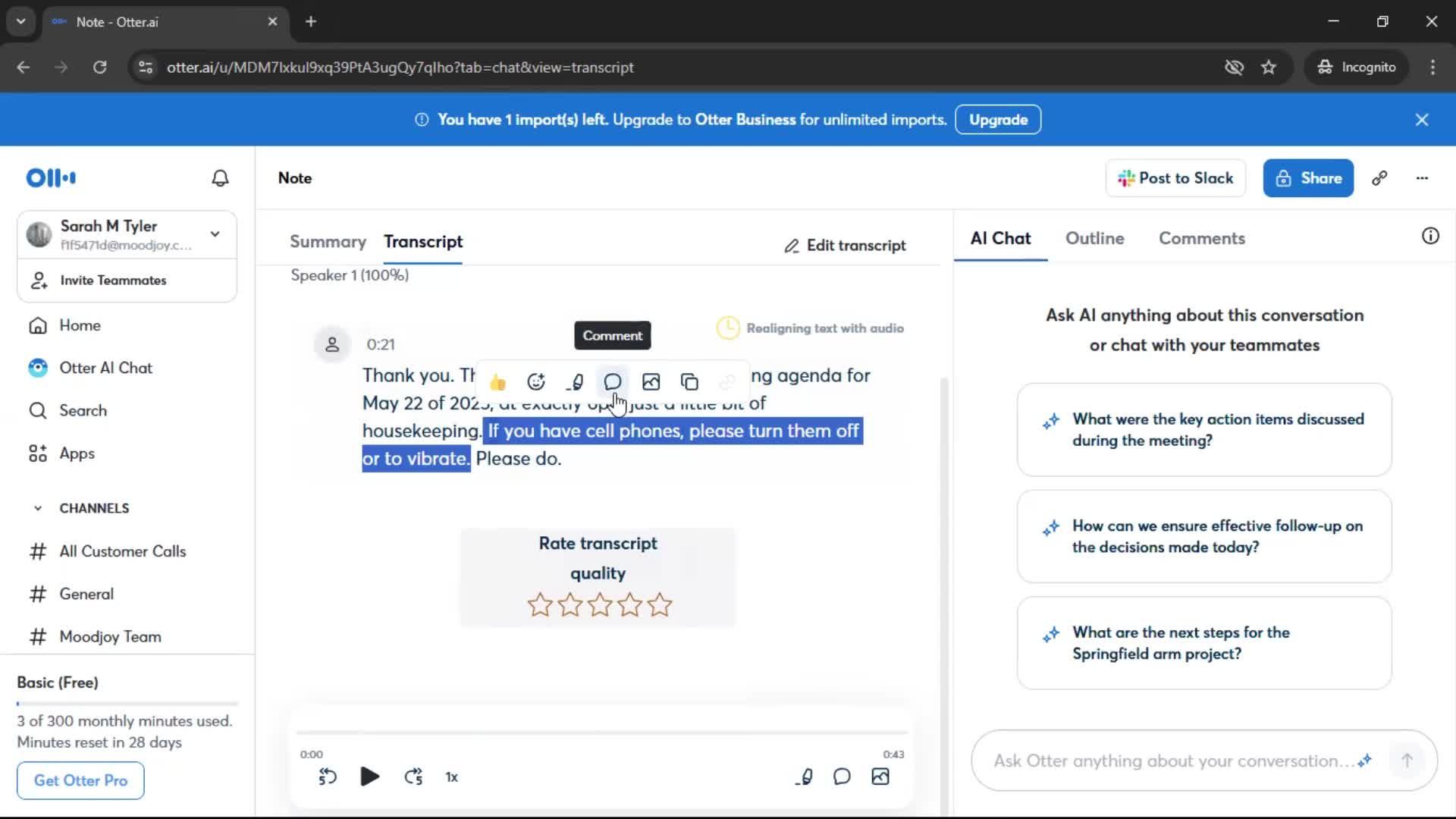Skip audio forward 5 seconds
The image size is (1456, 819).
(x=413, y=777)
